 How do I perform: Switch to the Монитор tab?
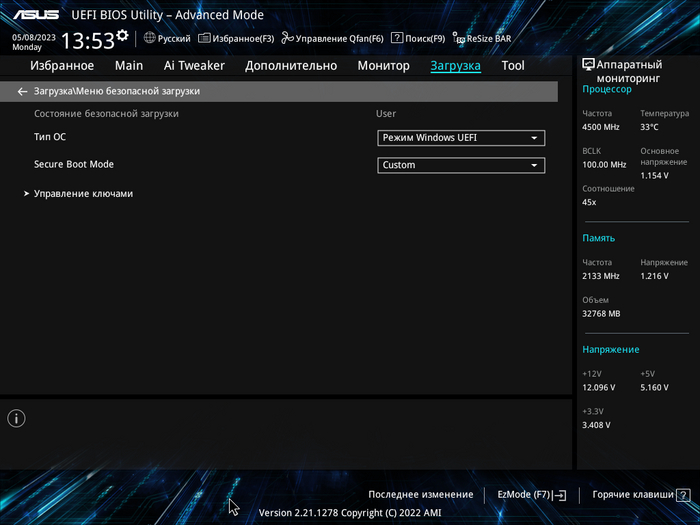(383, 66)
